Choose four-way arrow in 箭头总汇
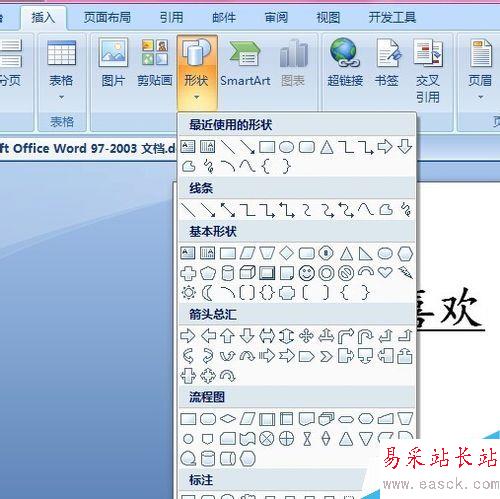The width and height of the screenshot is (500, 499). [x=306, y=336]
